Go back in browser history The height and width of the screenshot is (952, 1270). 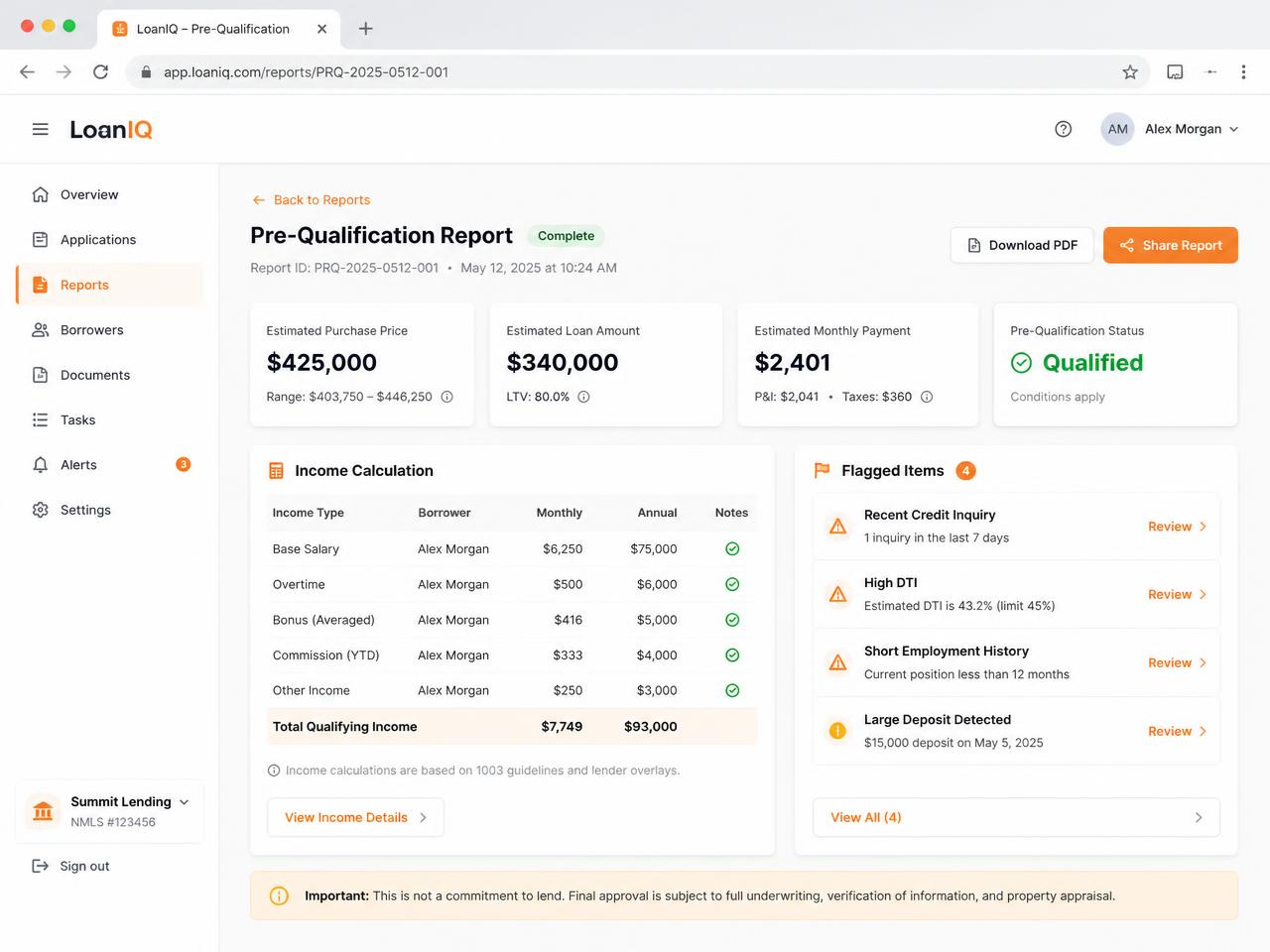[27, 72]
